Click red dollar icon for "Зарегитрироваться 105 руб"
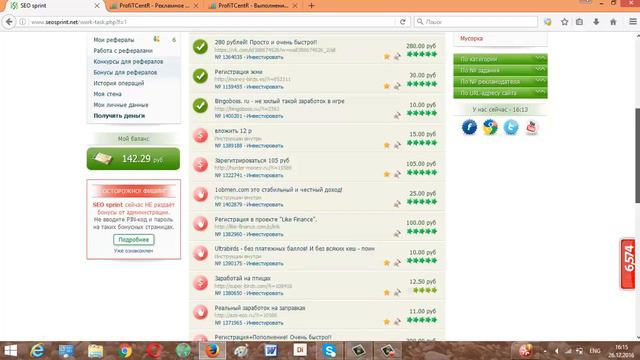The width and height of the screenshot is (640, 360). point(200,164)
